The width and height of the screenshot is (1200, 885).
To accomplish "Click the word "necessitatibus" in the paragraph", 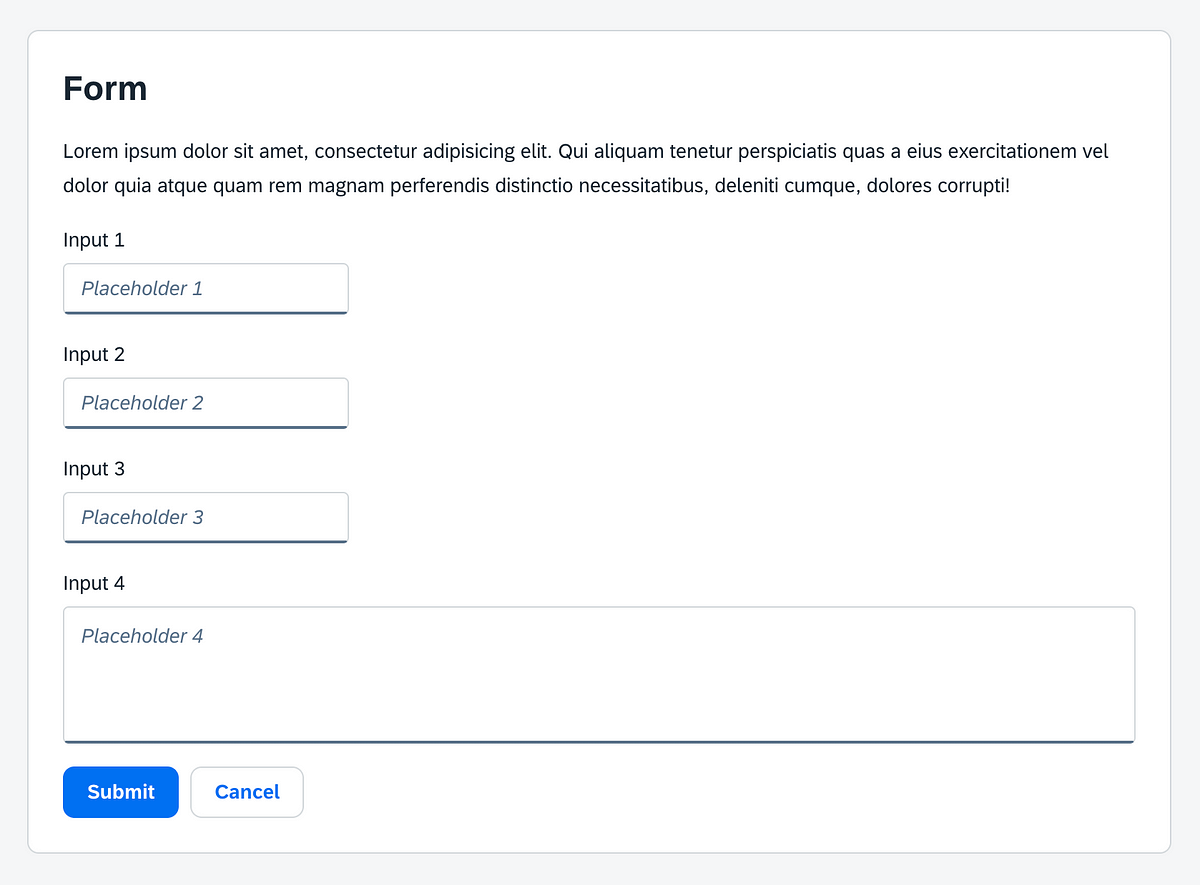I will 642,186.
